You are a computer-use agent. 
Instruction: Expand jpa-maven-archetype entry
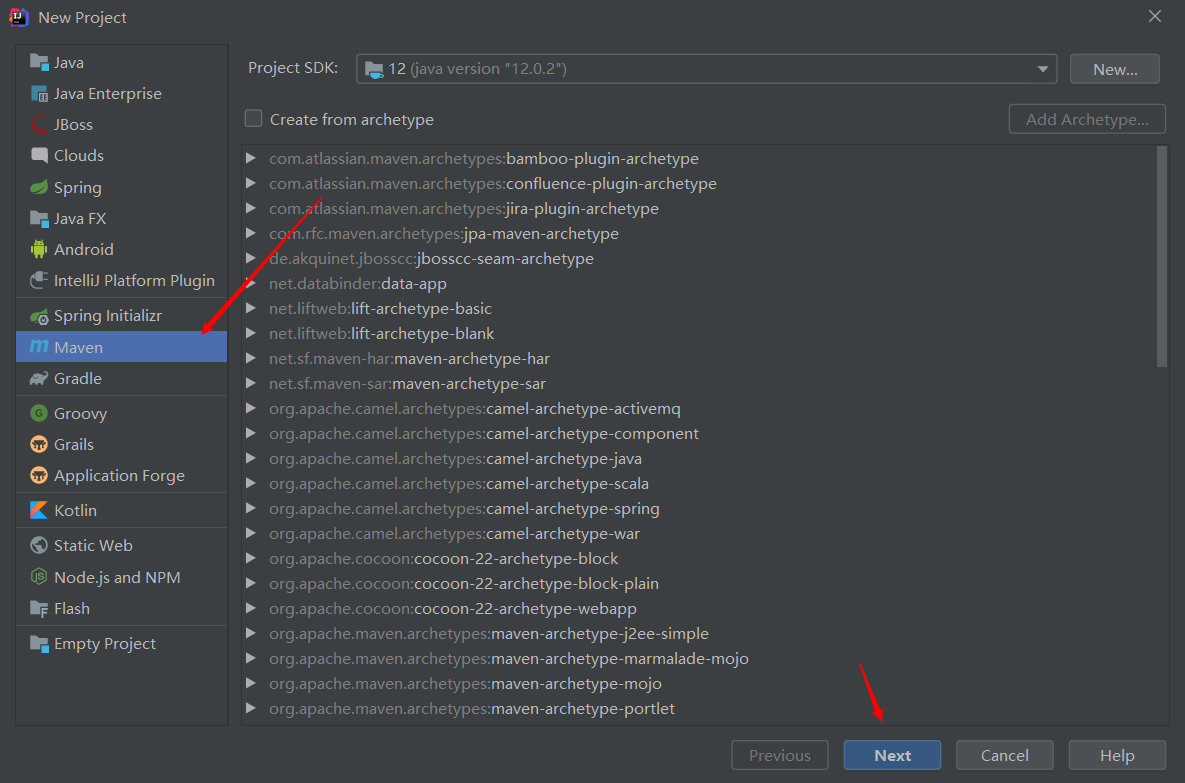pos(251,233)
